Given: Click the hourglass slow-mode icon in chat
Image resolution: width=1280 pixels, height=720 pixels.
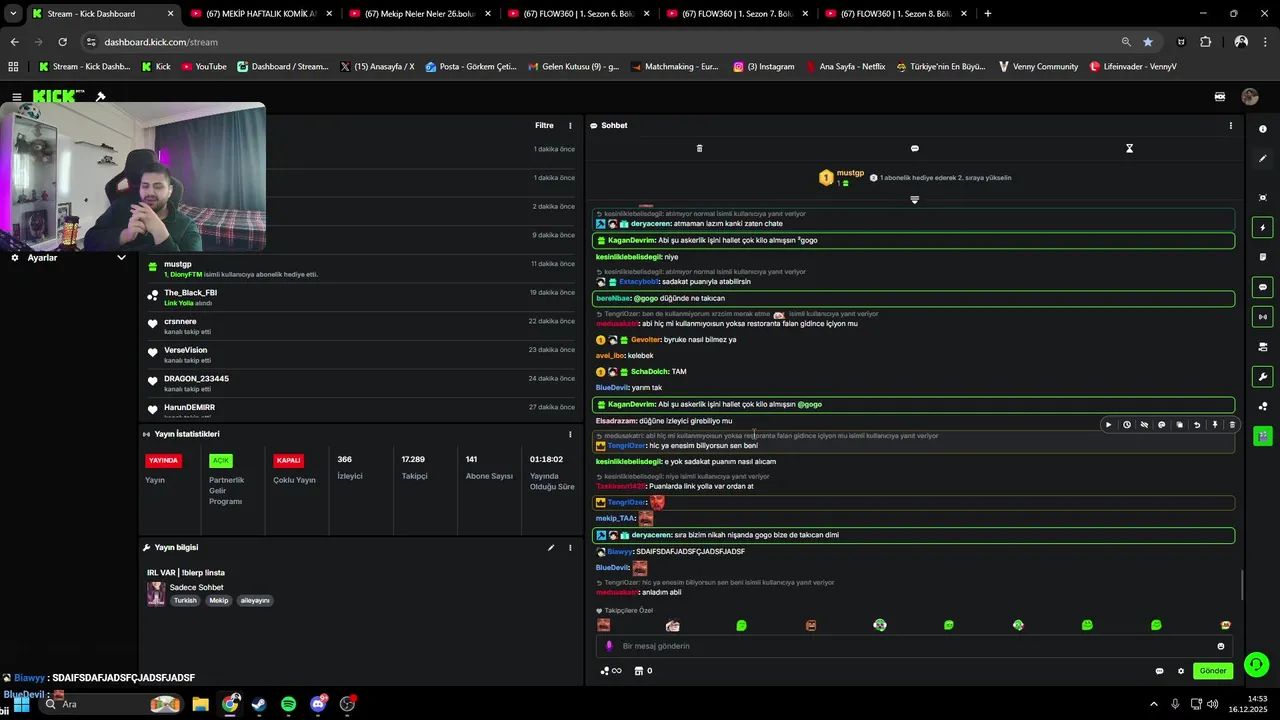Looking at the screenshot, I should coord(1129,148).
